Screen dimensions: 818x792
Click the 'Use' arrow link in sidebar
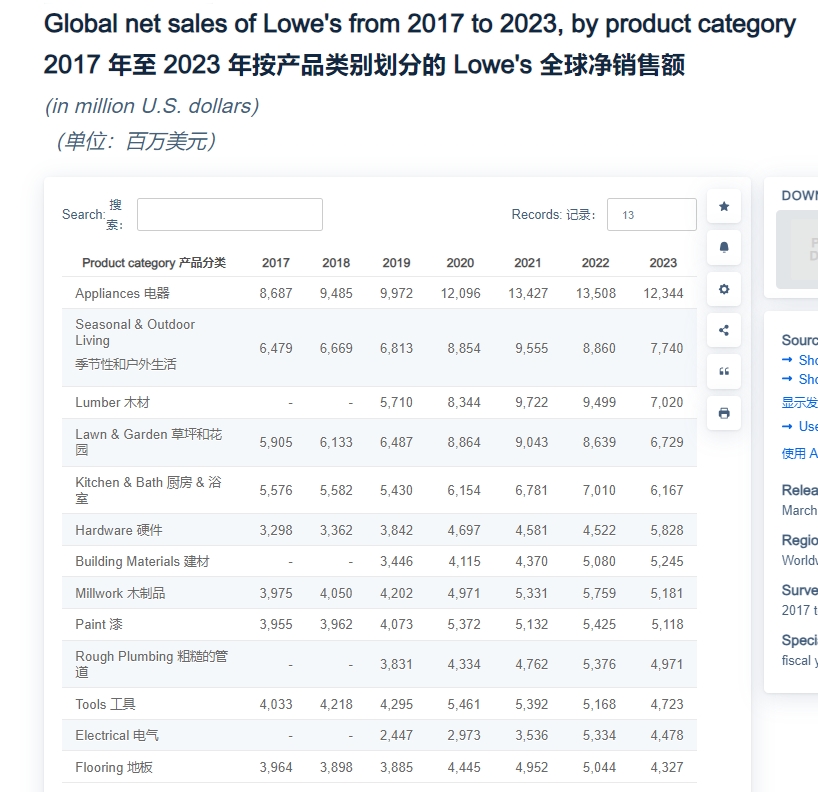pyautogui.click(x=802, y=426)
